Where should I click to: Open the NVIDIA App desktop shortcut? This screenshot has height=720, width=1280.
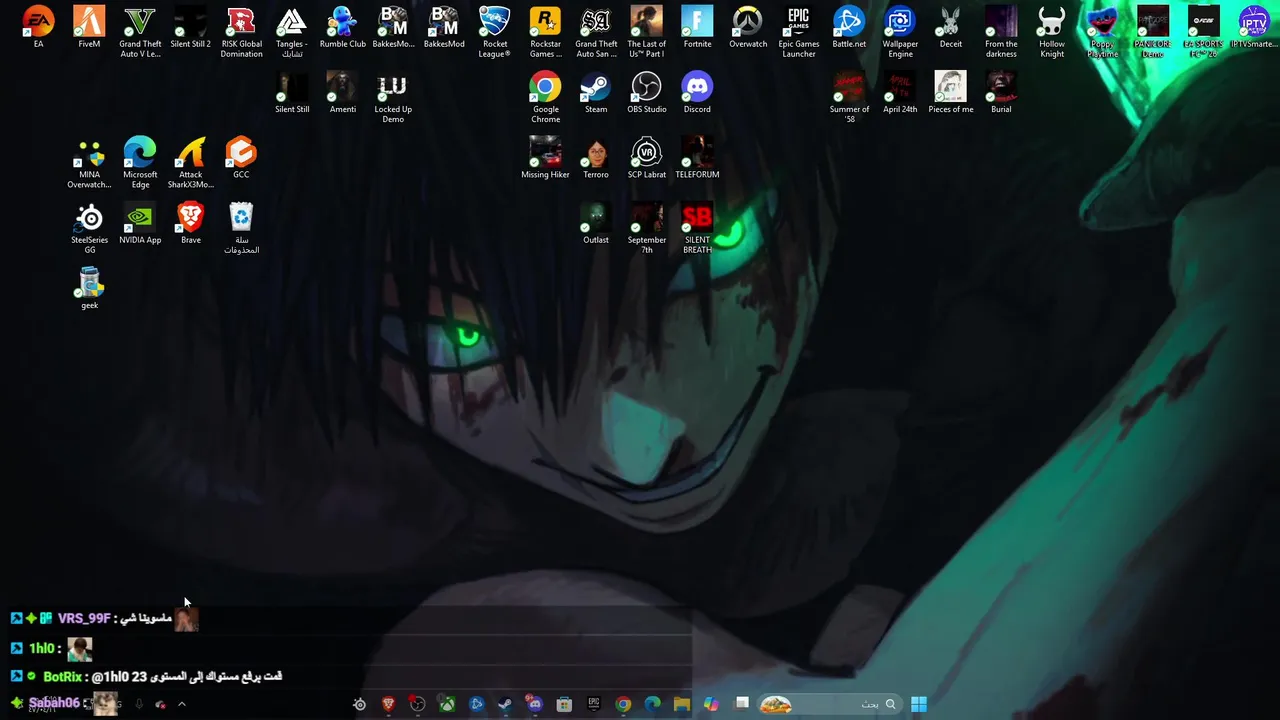pyautogui.click(x=140, y=223)
